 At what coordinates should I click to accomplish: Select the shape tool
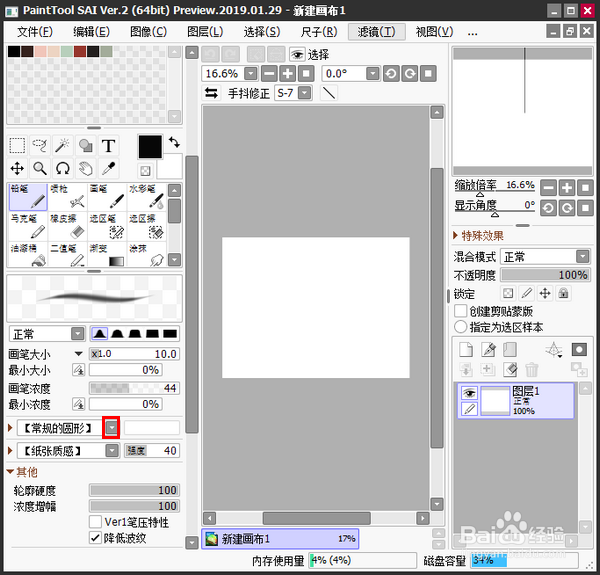click(85, 146)
